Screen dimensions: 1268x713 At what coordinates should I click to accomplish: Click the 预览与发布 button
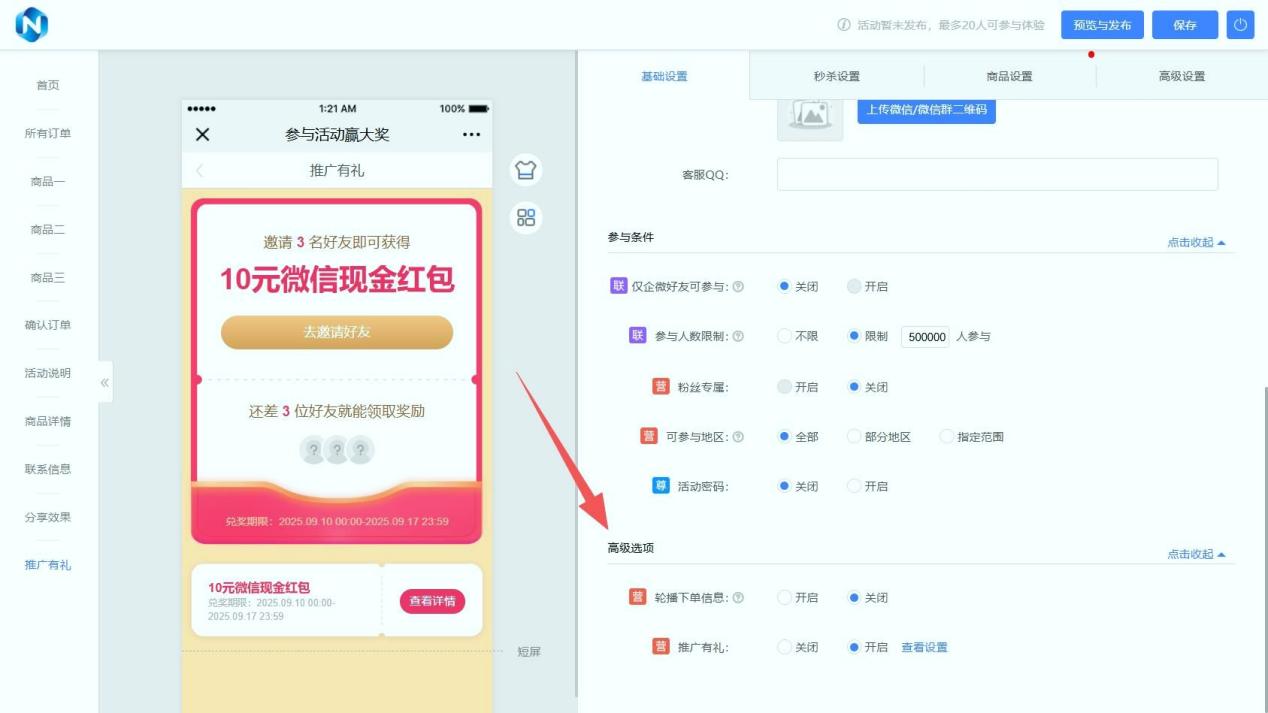click(x=1102, y=25)
